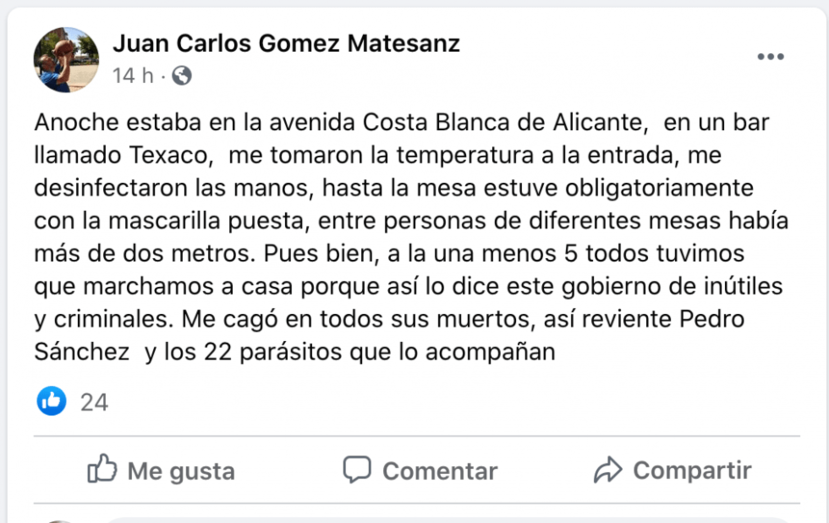Click the blue like reaction icon

tap(51, 402)
